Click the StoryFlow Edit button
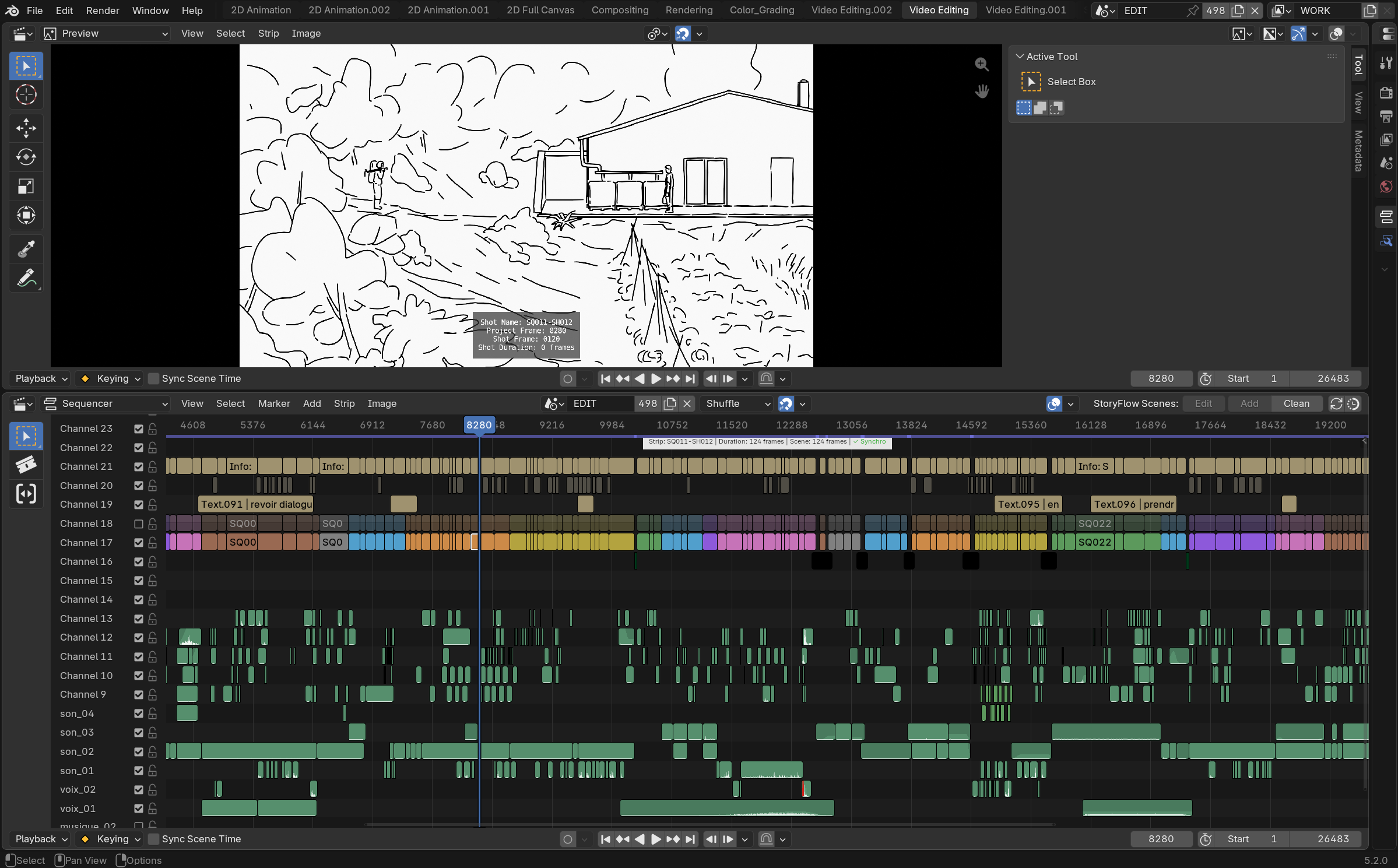 (x=1203, y=404)
